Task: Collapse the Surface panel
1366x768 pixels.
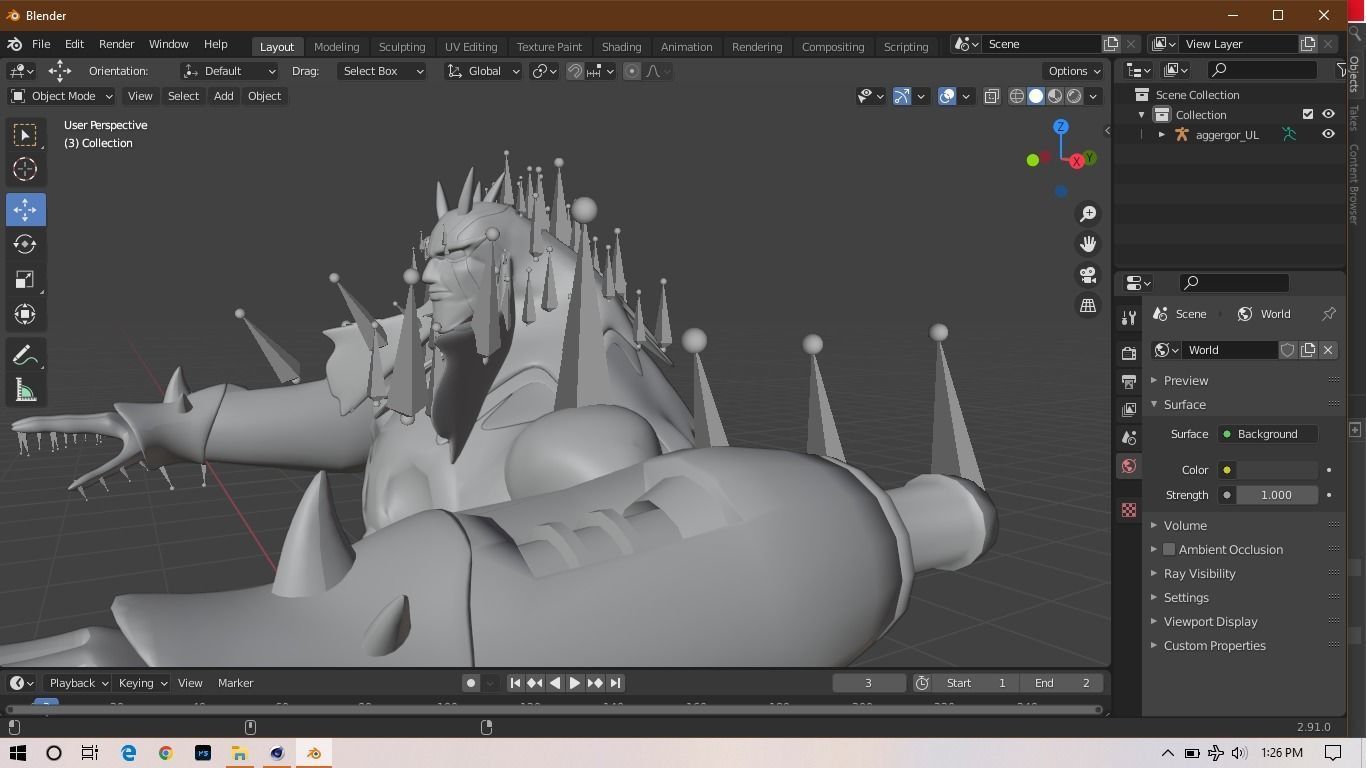Action: coord(1184,404)
